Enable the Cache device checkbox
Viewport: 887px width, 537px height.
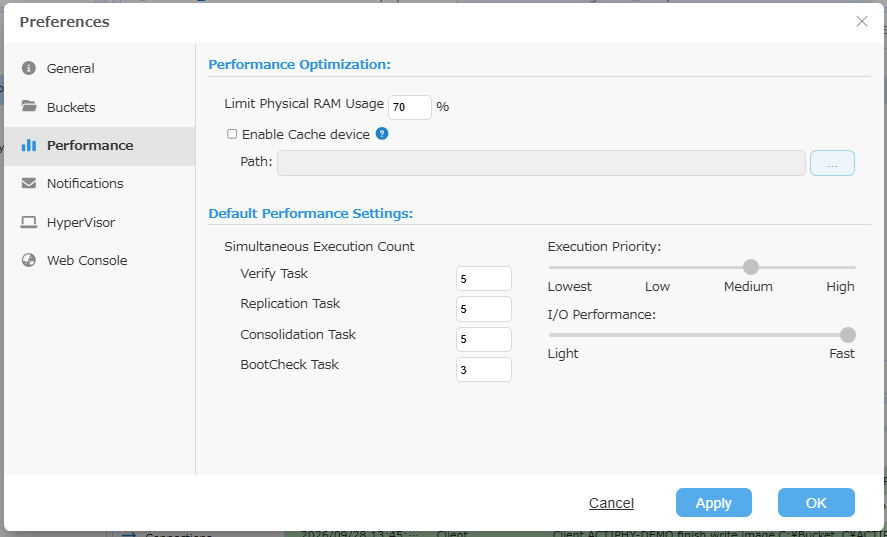pyautogui.click(x=232, y=134)
